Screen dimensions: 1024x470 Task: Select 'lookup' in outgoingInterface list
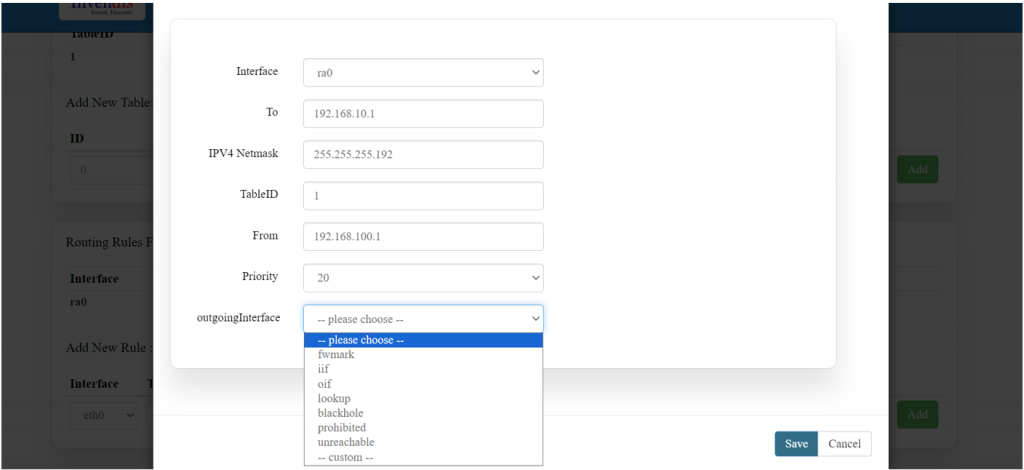(333, 398)
